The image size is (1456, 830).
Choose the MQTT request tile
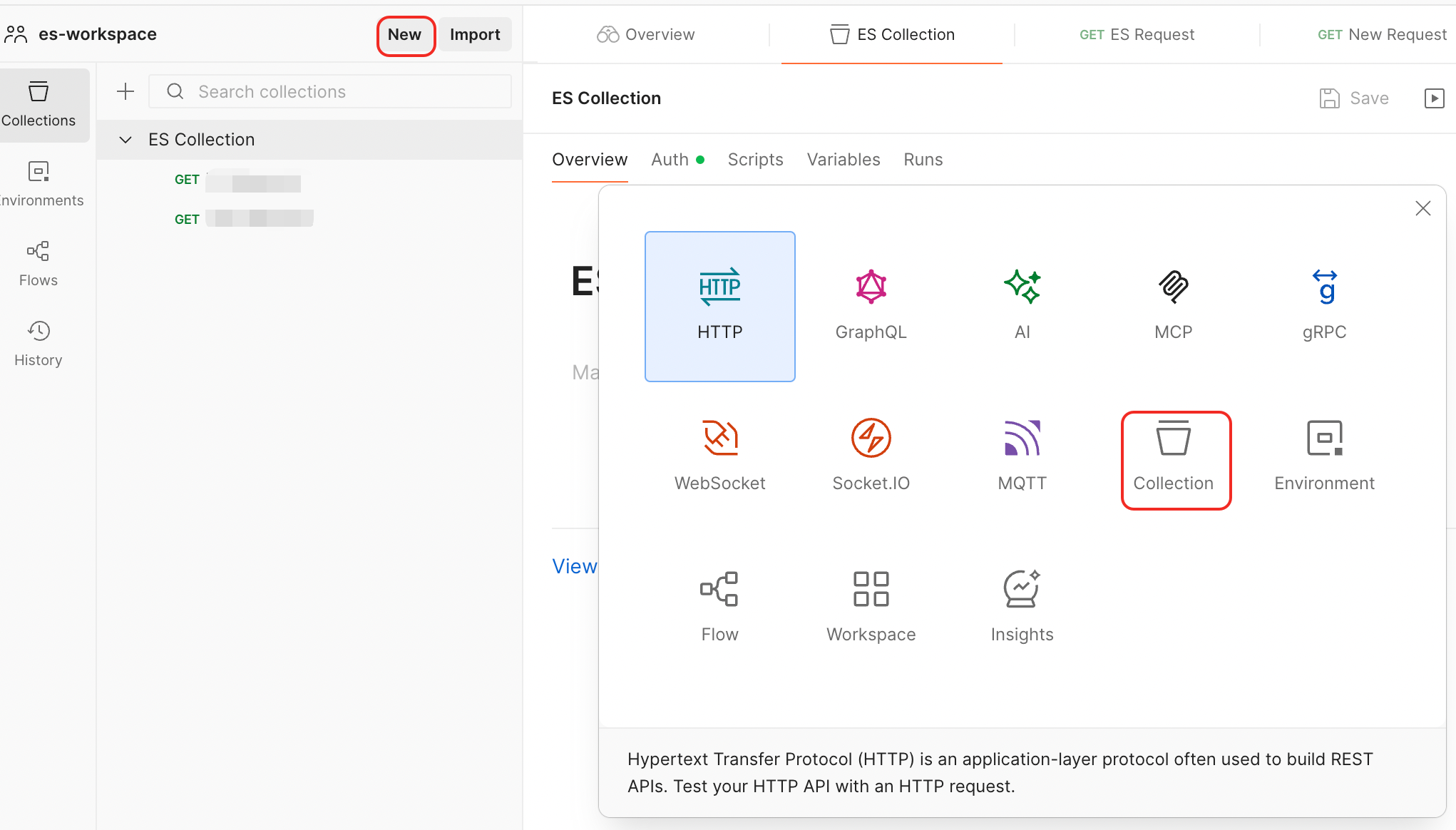pos(1022,458)
